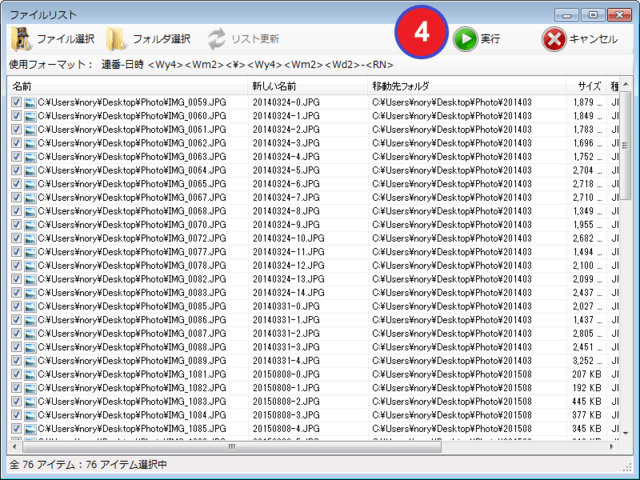The width and height of the screenshot is (640, 480).
Task: Click the red キャンセル X icon
Action: click(553, 39)
